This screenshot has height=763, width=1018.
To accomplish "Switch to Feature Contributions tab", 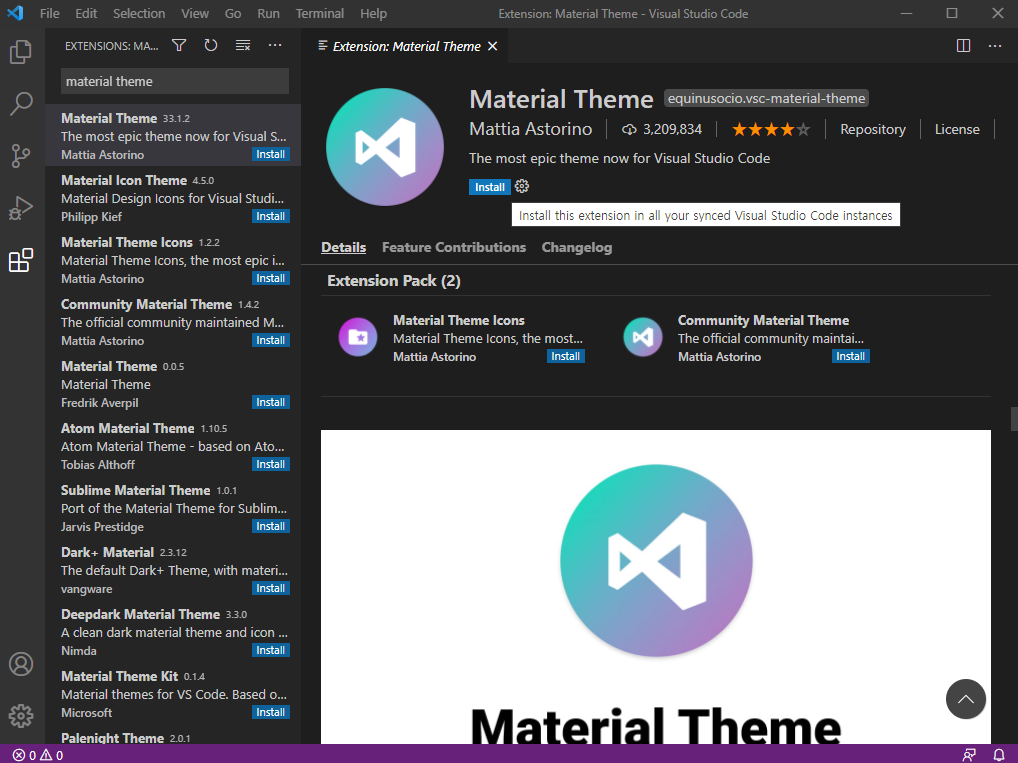I will pyautogui.click(x=454, y=247).
